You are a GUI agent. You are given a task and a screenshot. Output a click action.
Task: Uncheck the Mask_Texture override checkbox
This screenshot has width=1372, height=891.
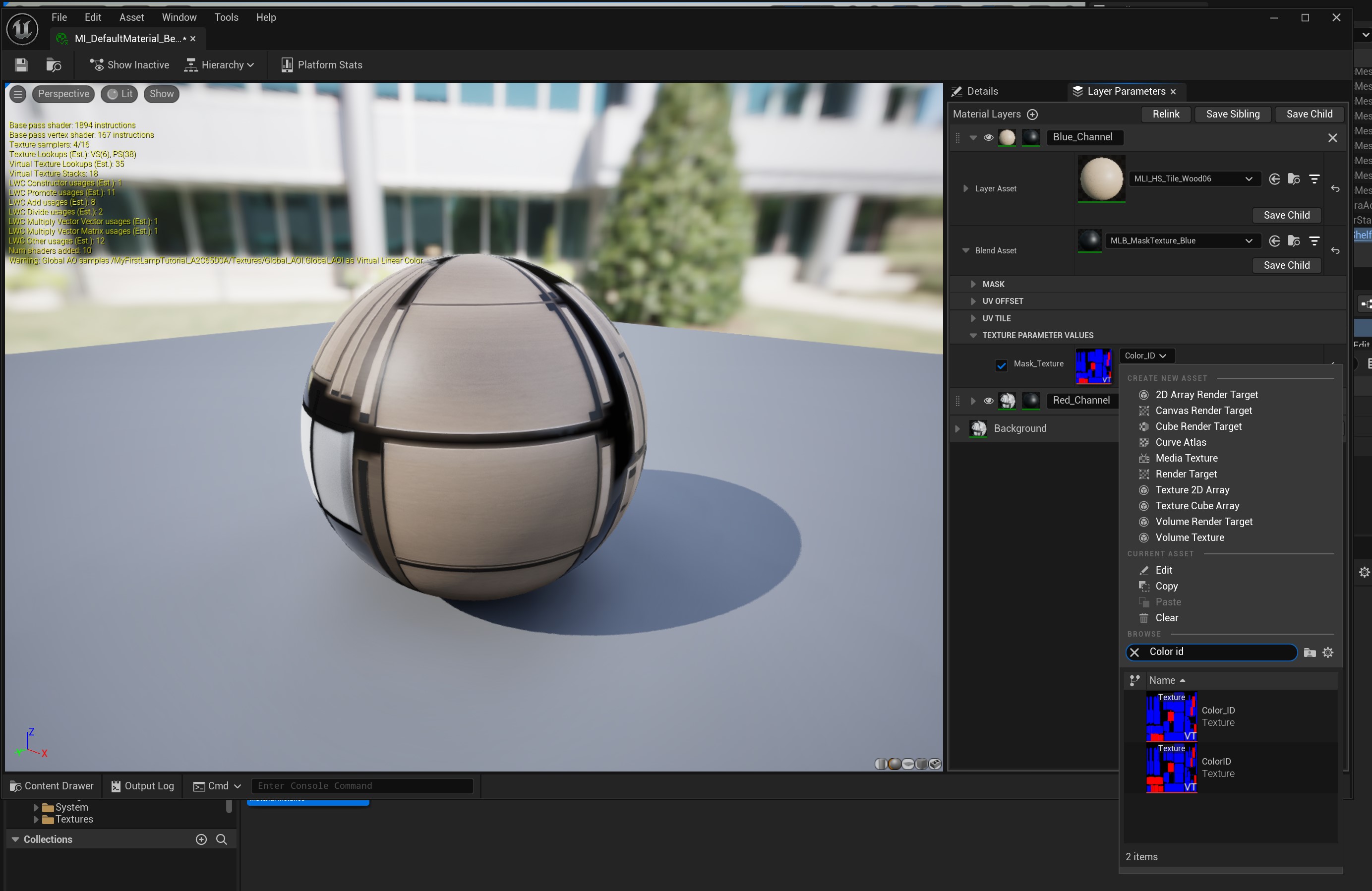(x=1001, y=365)
